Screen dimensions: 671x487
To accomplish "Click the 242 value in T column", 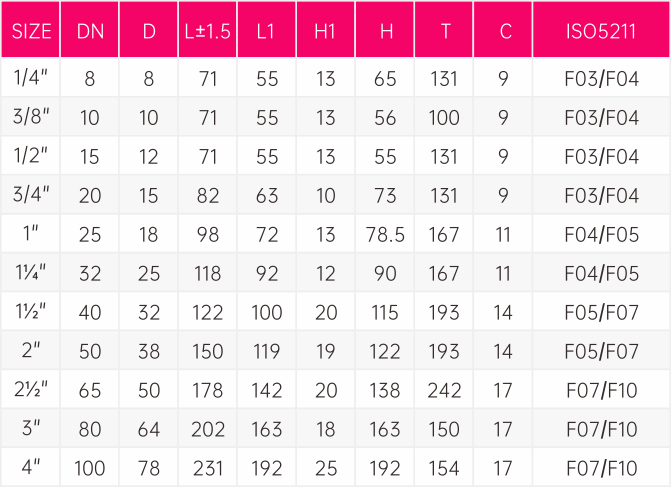I will coord(444,389).
